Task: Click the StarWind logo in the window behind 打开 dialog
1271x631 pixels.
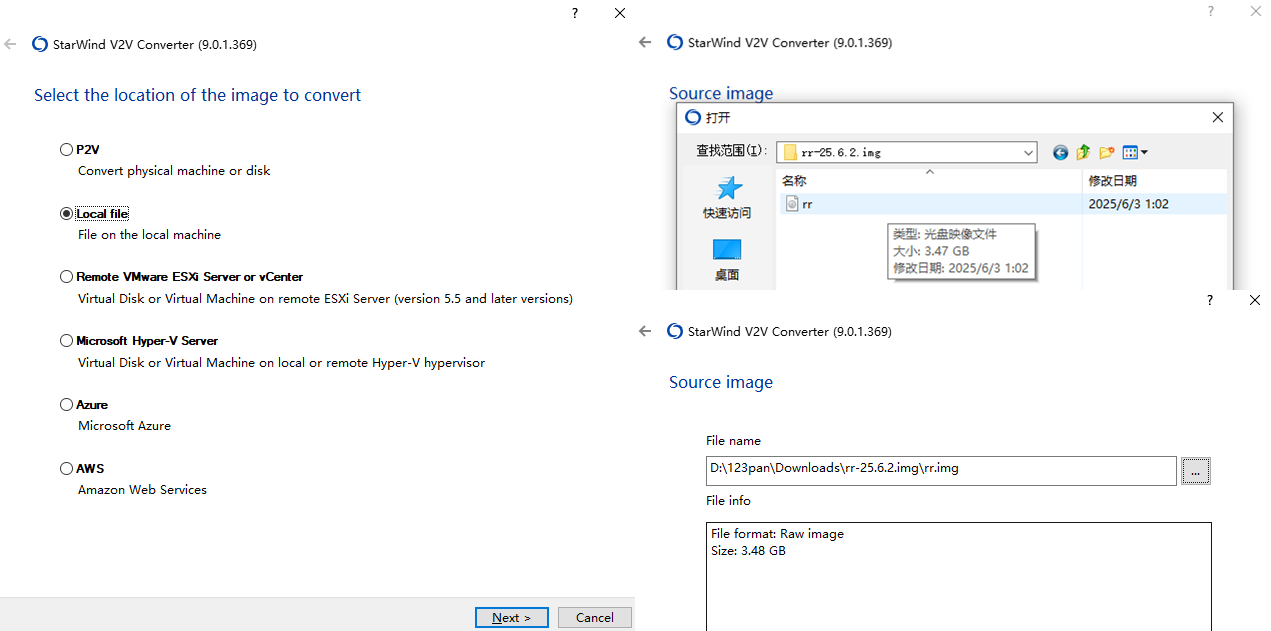Action: pos(675,42)
